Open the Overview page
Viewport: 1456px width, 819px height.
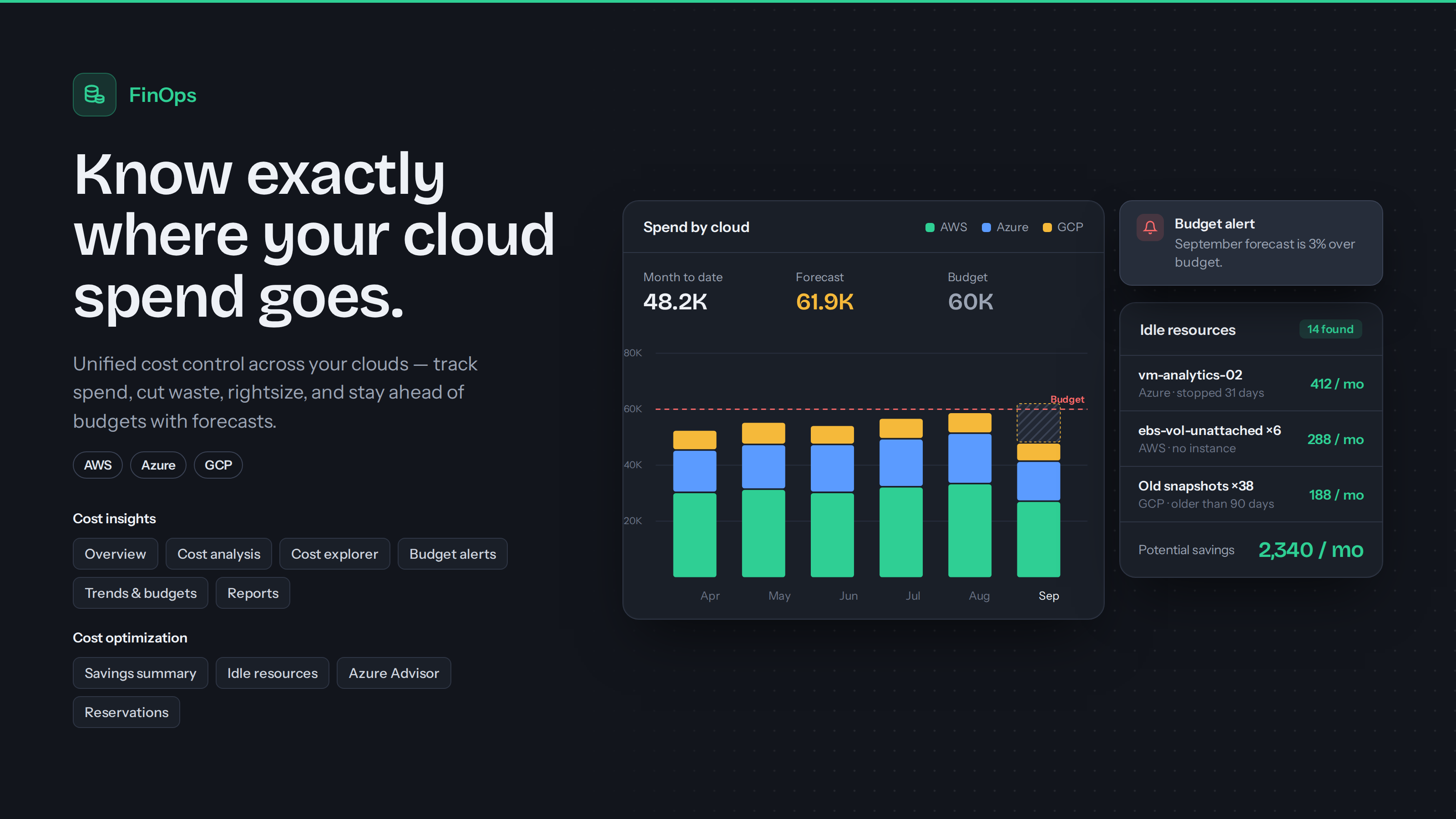[x=115, y=554]
